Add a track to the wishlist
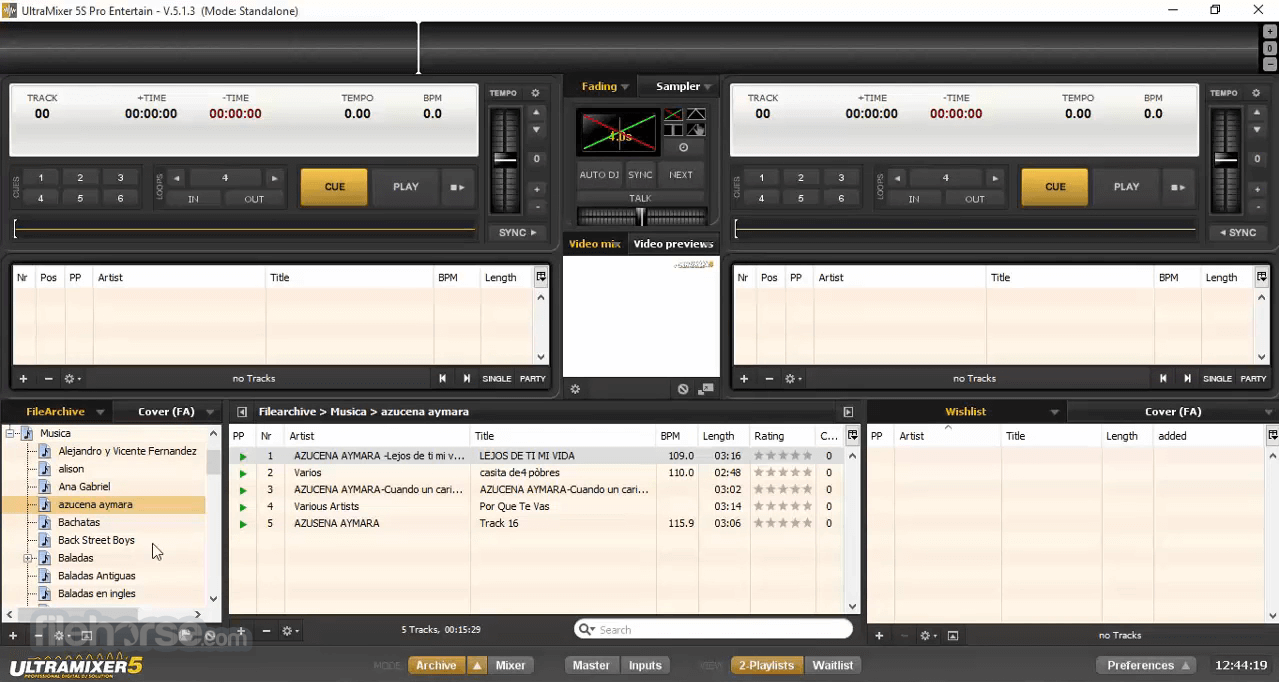Viewport: 1279px width, 682px height. click(879, 635)
